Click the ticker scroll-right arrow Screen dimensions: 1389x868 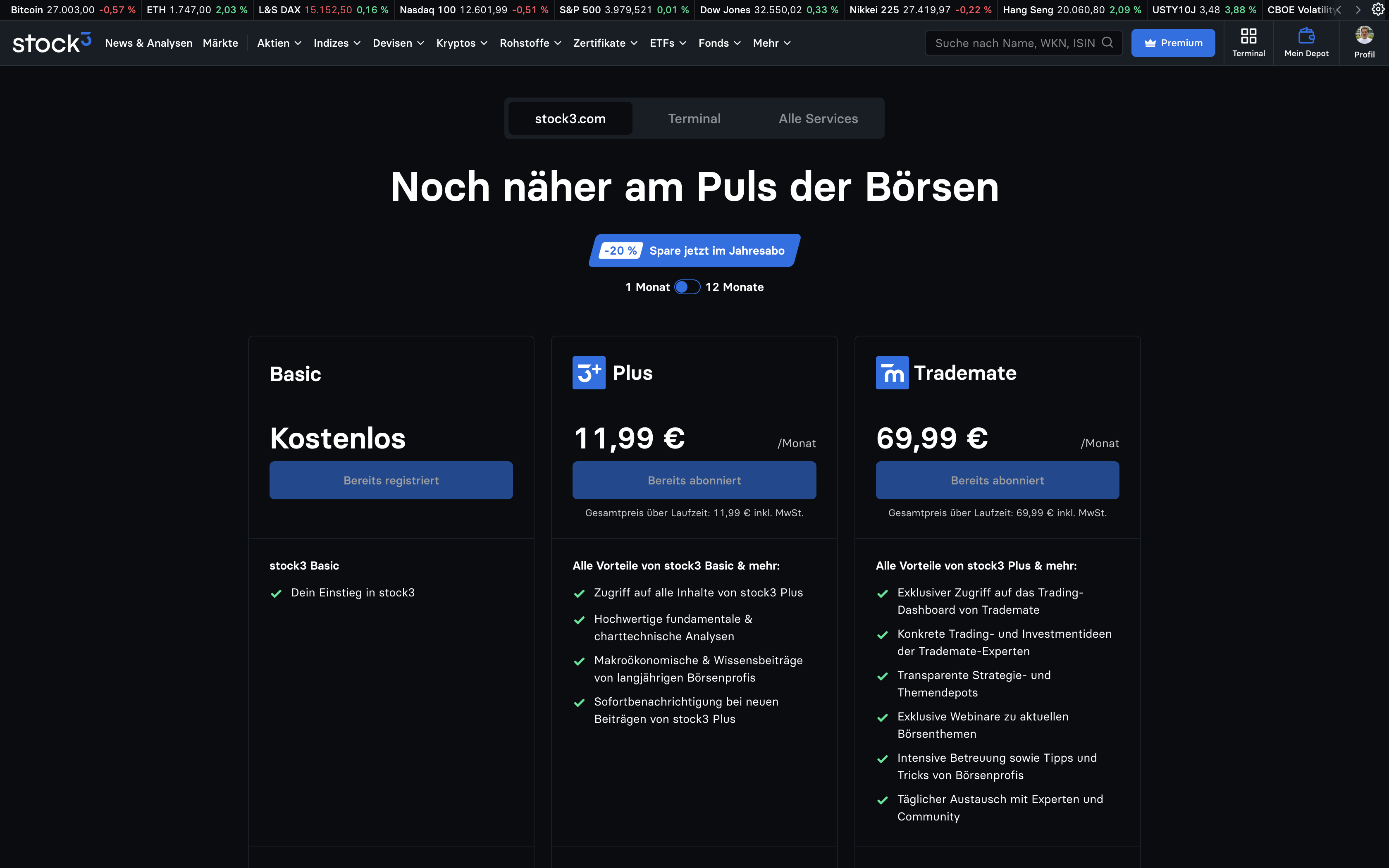1358,10
